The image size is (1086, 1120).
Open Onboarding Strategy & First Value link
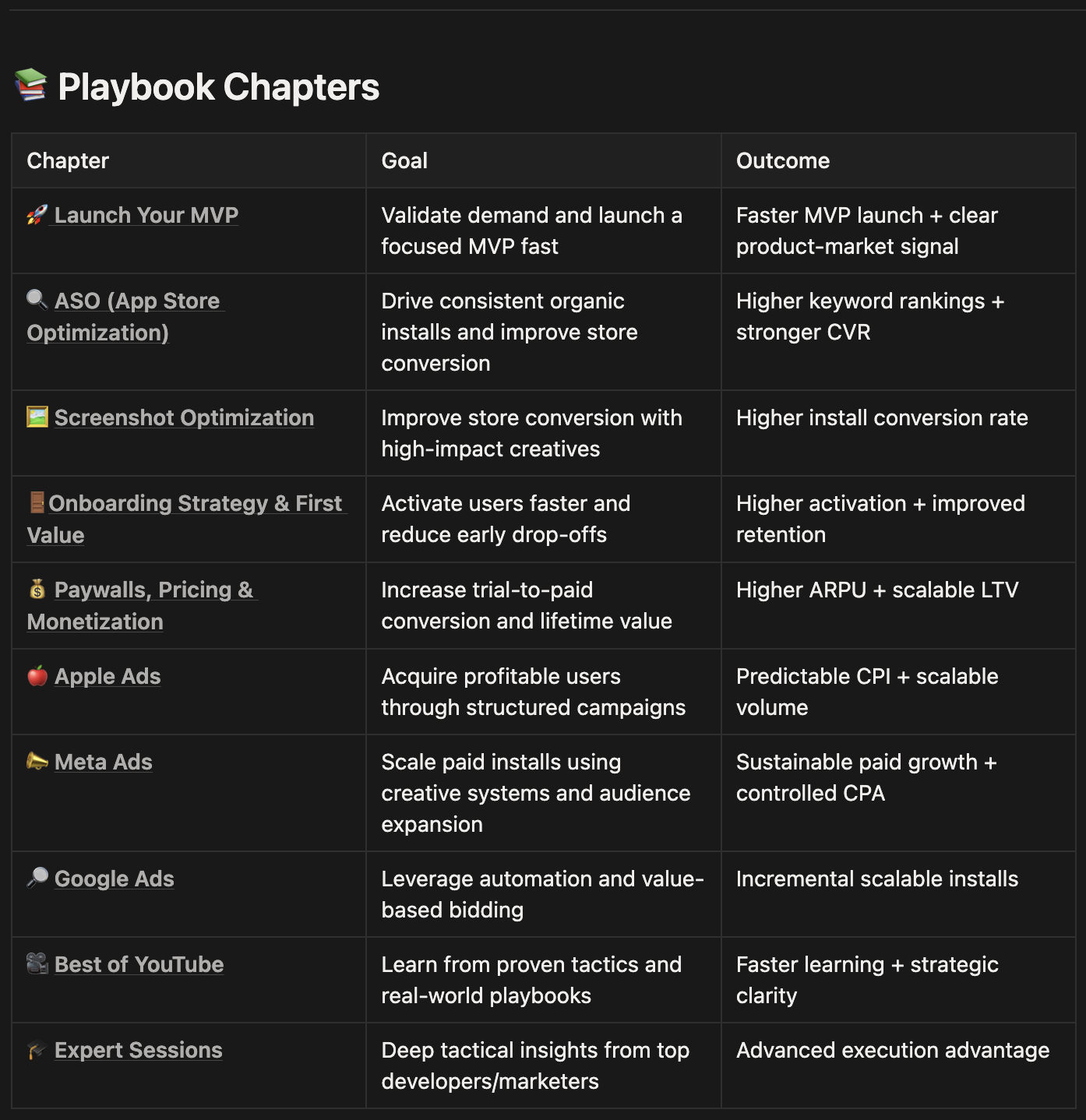click(x=195, y=503)
